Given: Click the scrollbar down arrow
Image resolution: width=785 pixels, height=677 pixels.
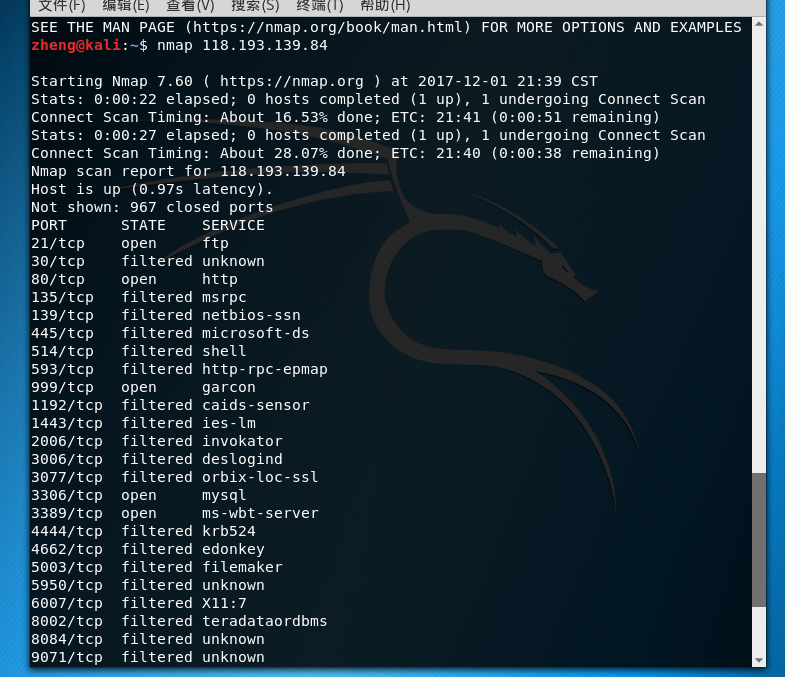Looking at the screenshot, I should click(x=759, y=660).
